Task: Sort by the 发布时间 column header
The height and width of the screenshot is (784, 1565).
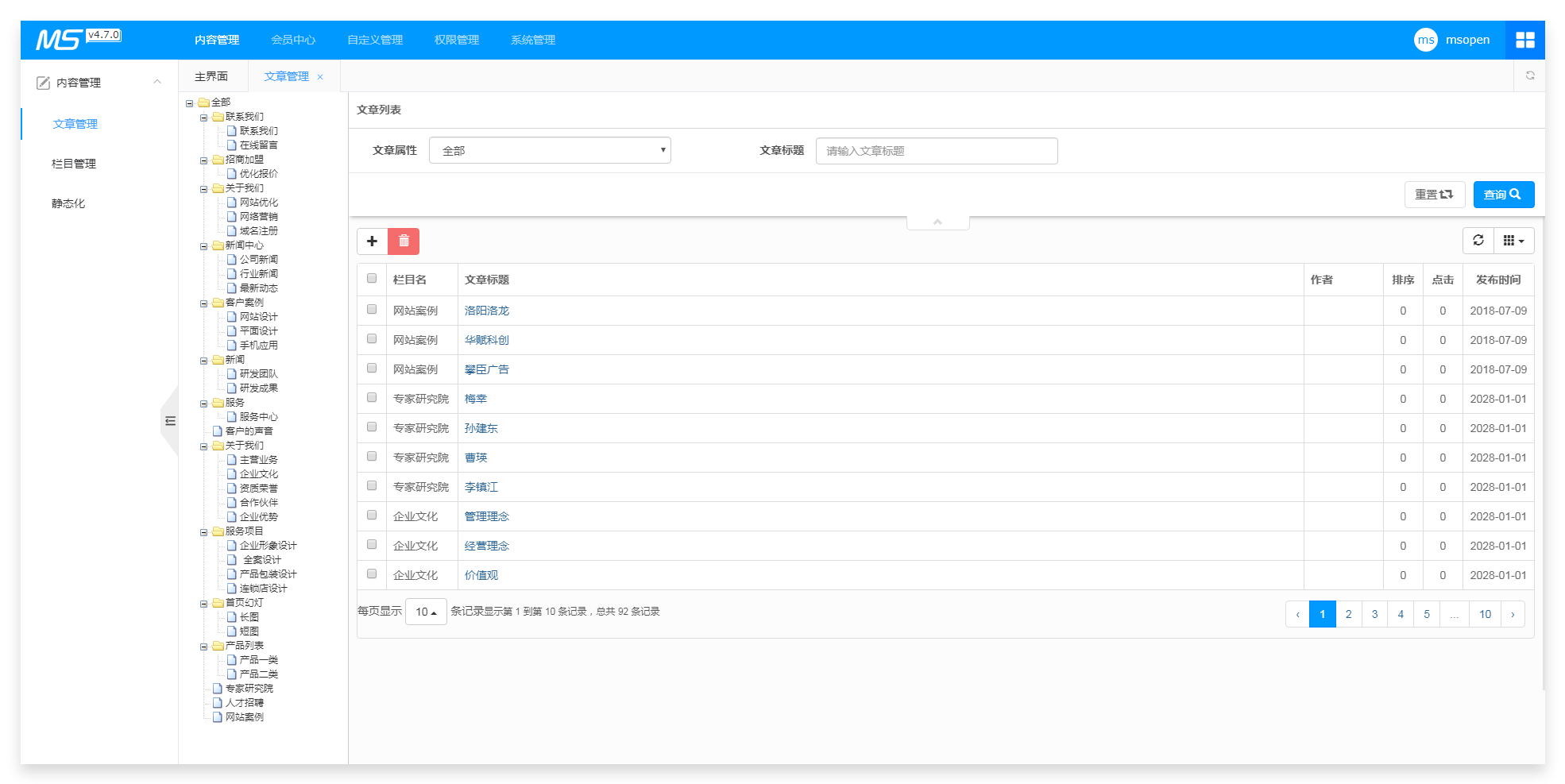Action: tap(1498, 280)
